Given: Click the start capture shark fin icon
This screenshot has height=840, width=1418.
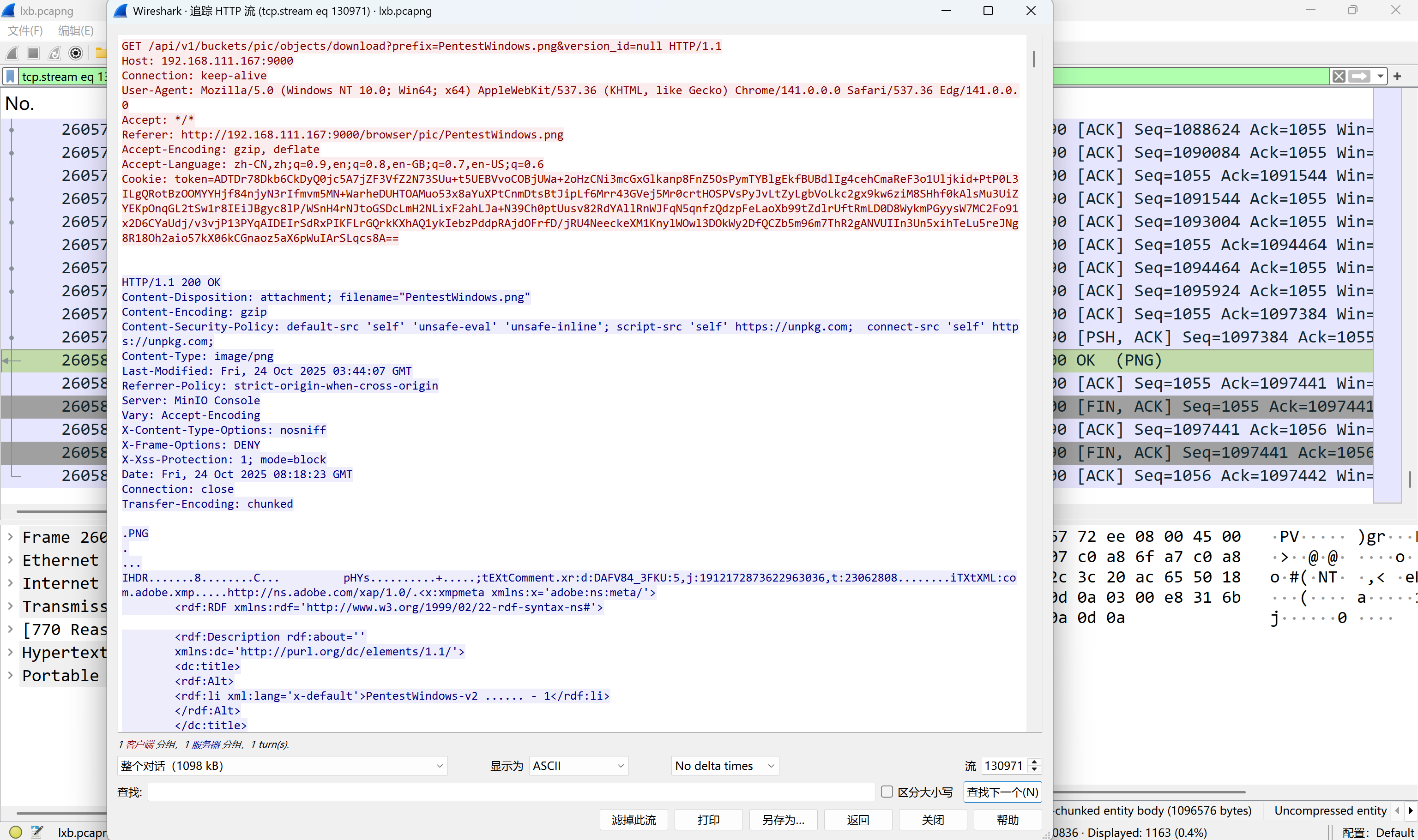Looking at the screenshot, I should (12, 53).
